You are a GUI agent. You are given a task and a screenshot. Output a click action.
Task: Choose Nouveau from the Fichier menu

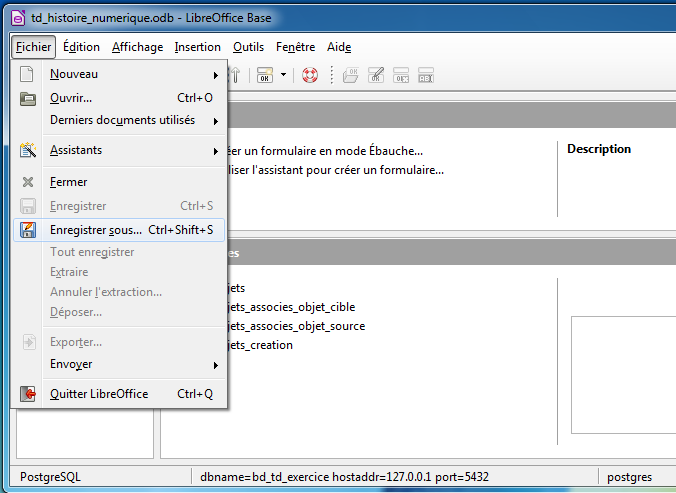pos(119,74)
